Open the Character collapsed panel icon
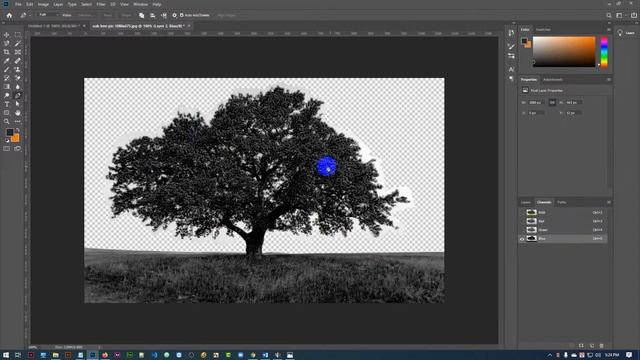 click(511, 69)
